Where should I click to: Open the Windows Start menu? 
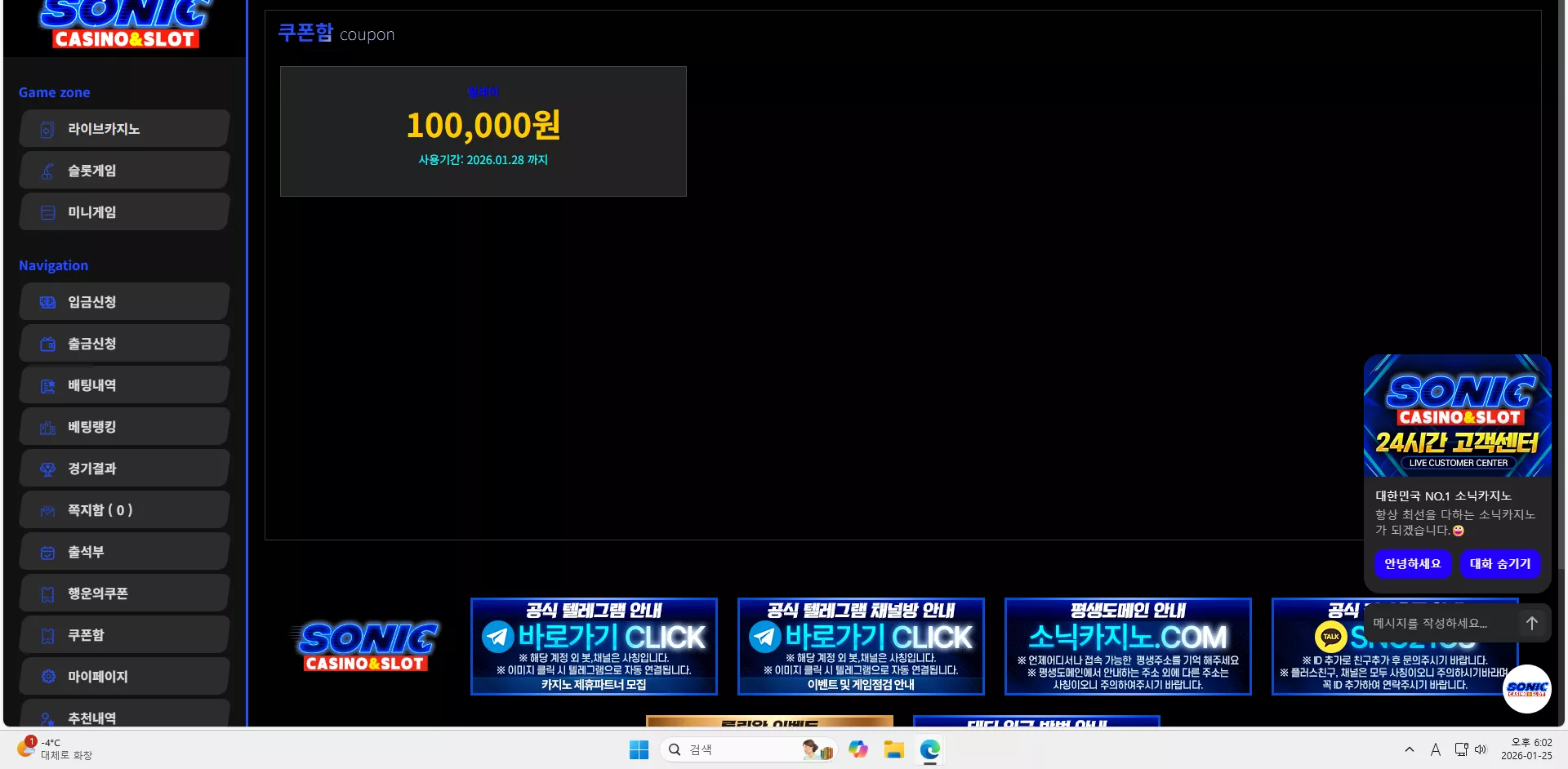click(639, 749)
